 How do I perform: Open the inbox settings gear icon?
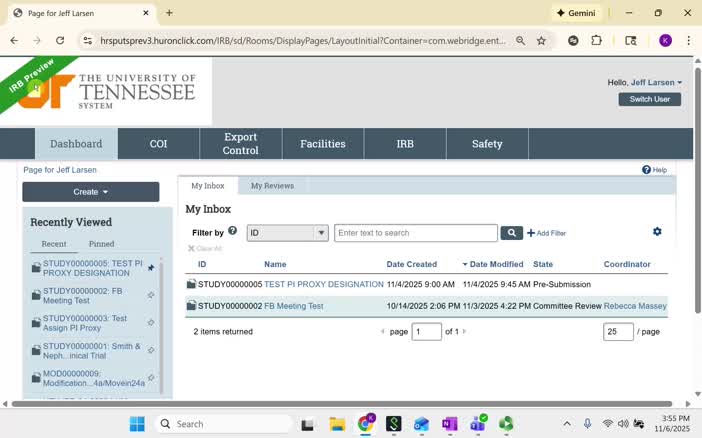[x=657, y=232]
